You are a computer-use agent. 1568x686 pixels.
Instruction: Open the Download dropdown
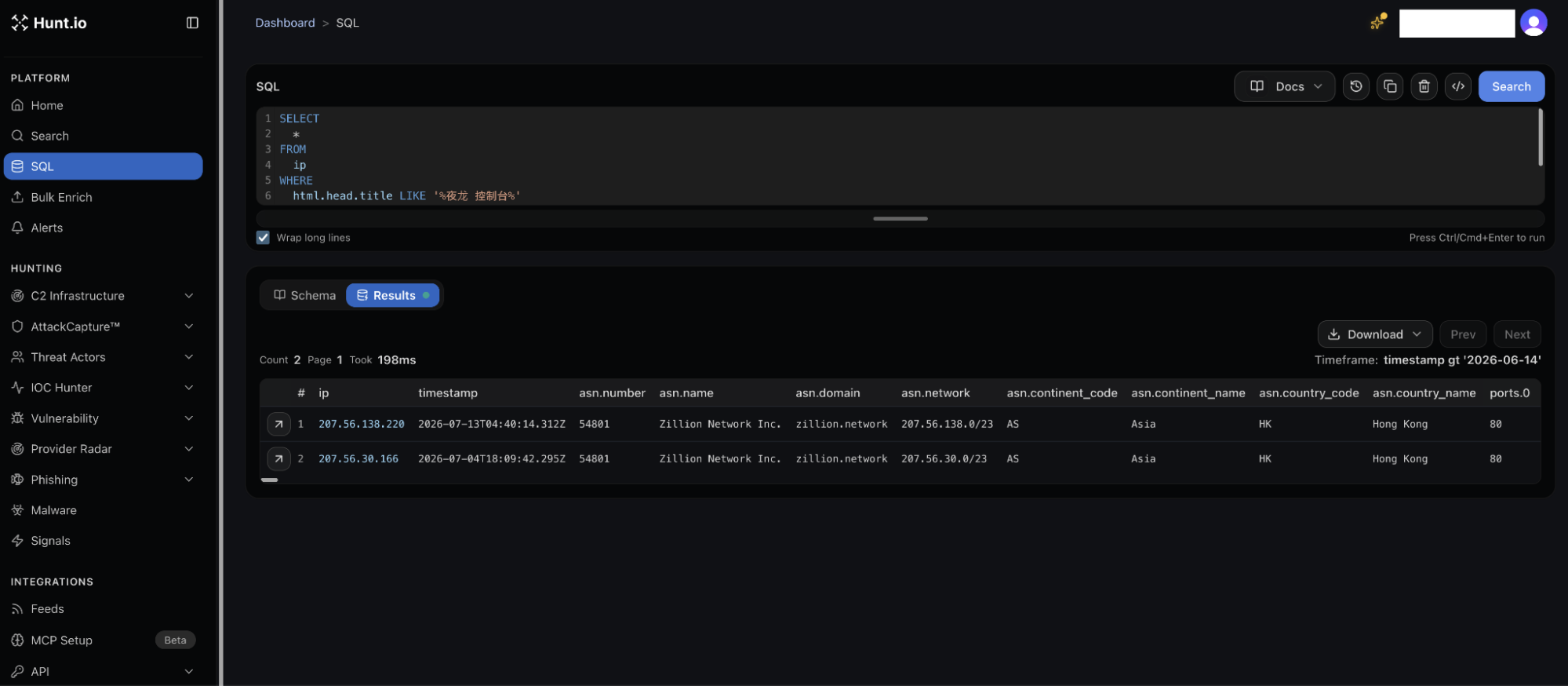pyautogui.click(x=1374, y=334)
